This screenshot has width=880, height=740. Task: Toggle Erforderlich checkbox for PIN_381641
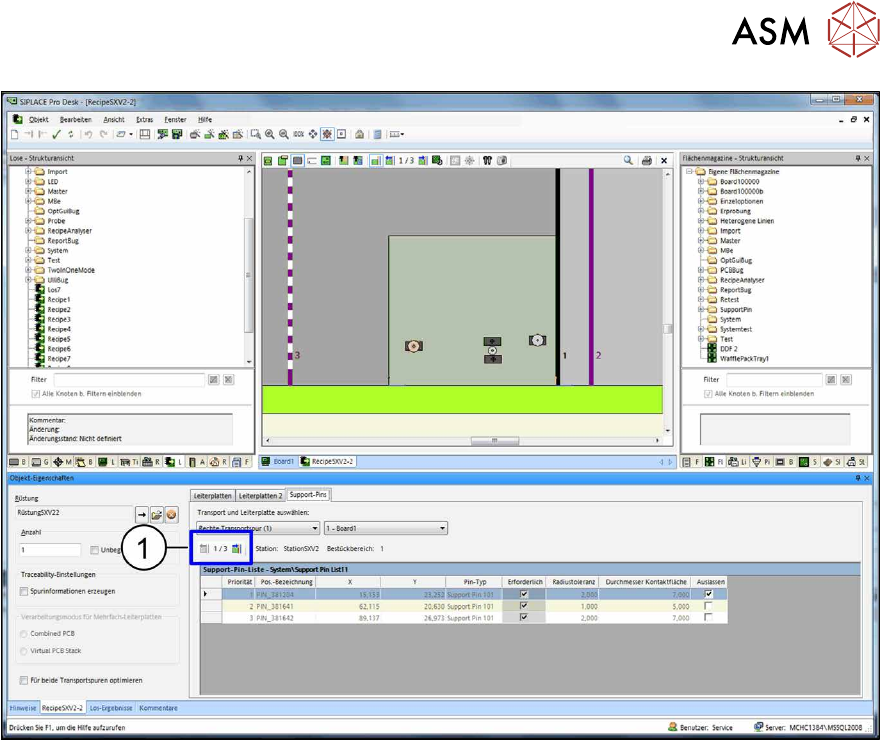pyautogui.click(x=524, y=606)
